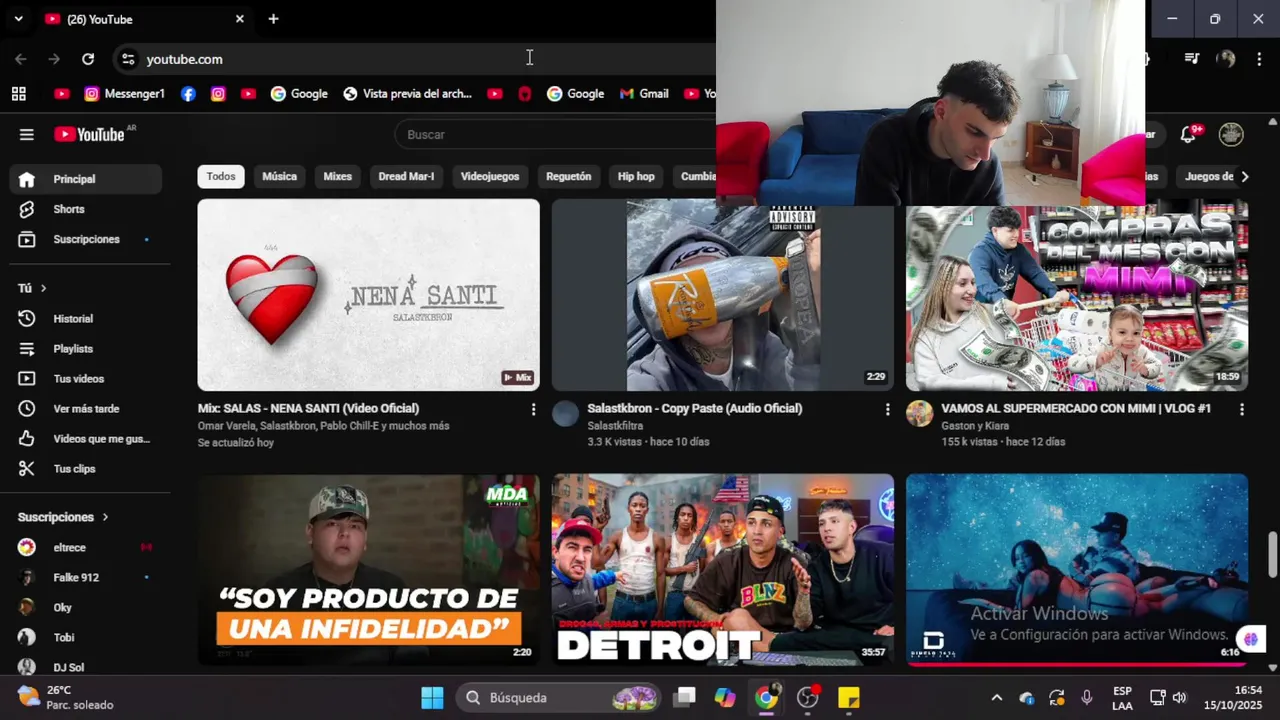This screenshot has width=1280, height=720.
Task: Expand the Tú section
Action: [x=32, y=288]
